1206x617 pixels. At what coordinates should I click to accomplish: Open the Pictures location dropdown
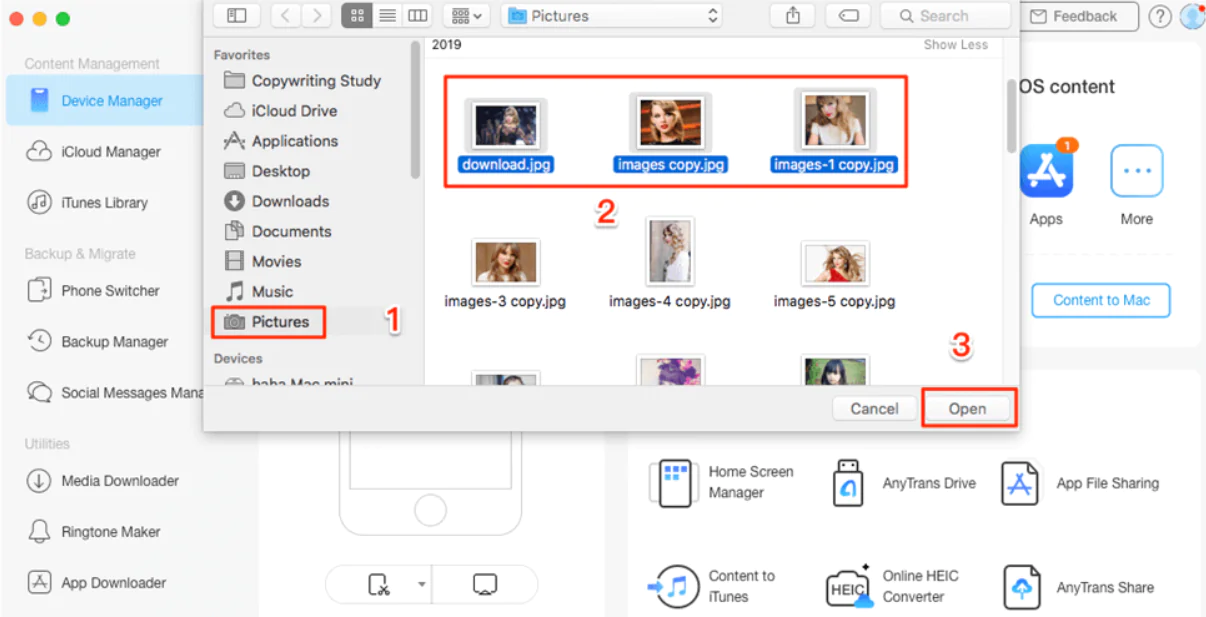pyautogui.click(x=611, y=16)
